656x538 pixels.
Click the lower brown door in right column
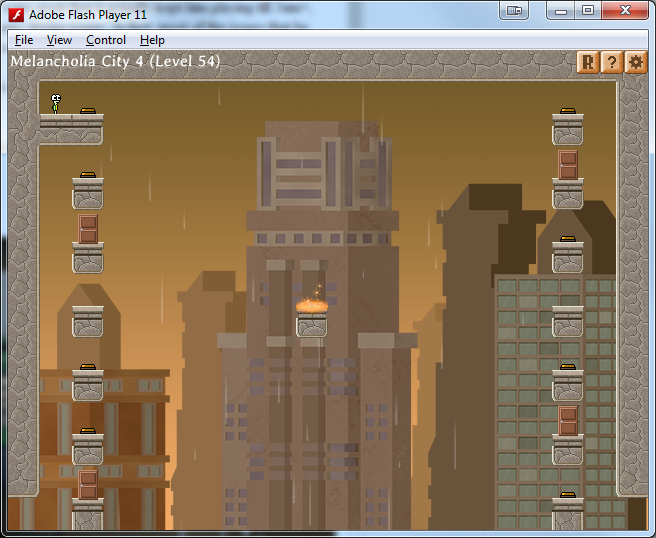(567, 420)
